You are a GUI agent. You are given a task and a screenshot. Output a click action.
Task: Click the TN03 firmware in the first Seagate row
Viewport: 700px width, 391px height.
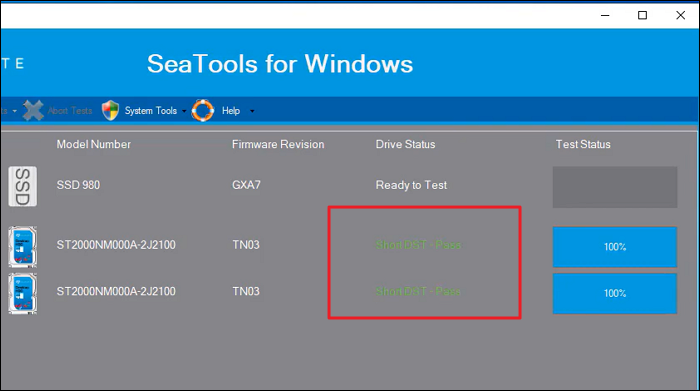tap(246, 245)
